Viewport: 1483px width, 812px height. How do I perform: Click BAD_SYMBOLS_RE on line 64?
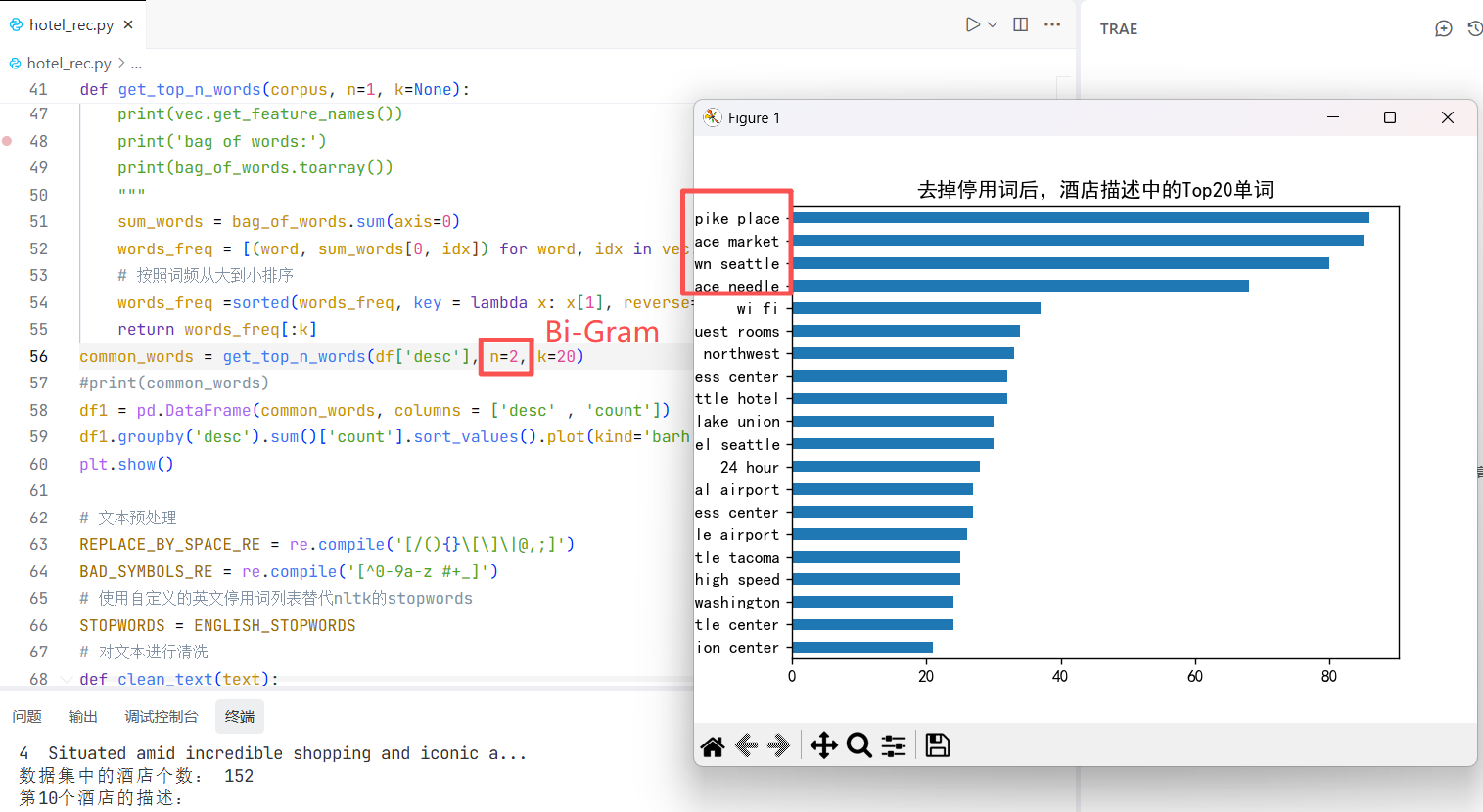pyautogui.click(x=146, y=571)
